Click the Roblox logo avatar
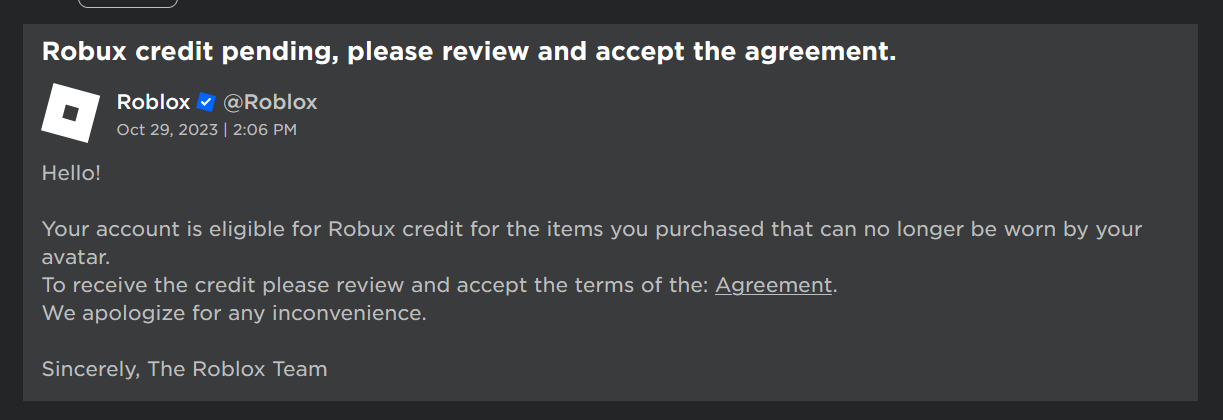 point(70,113)
